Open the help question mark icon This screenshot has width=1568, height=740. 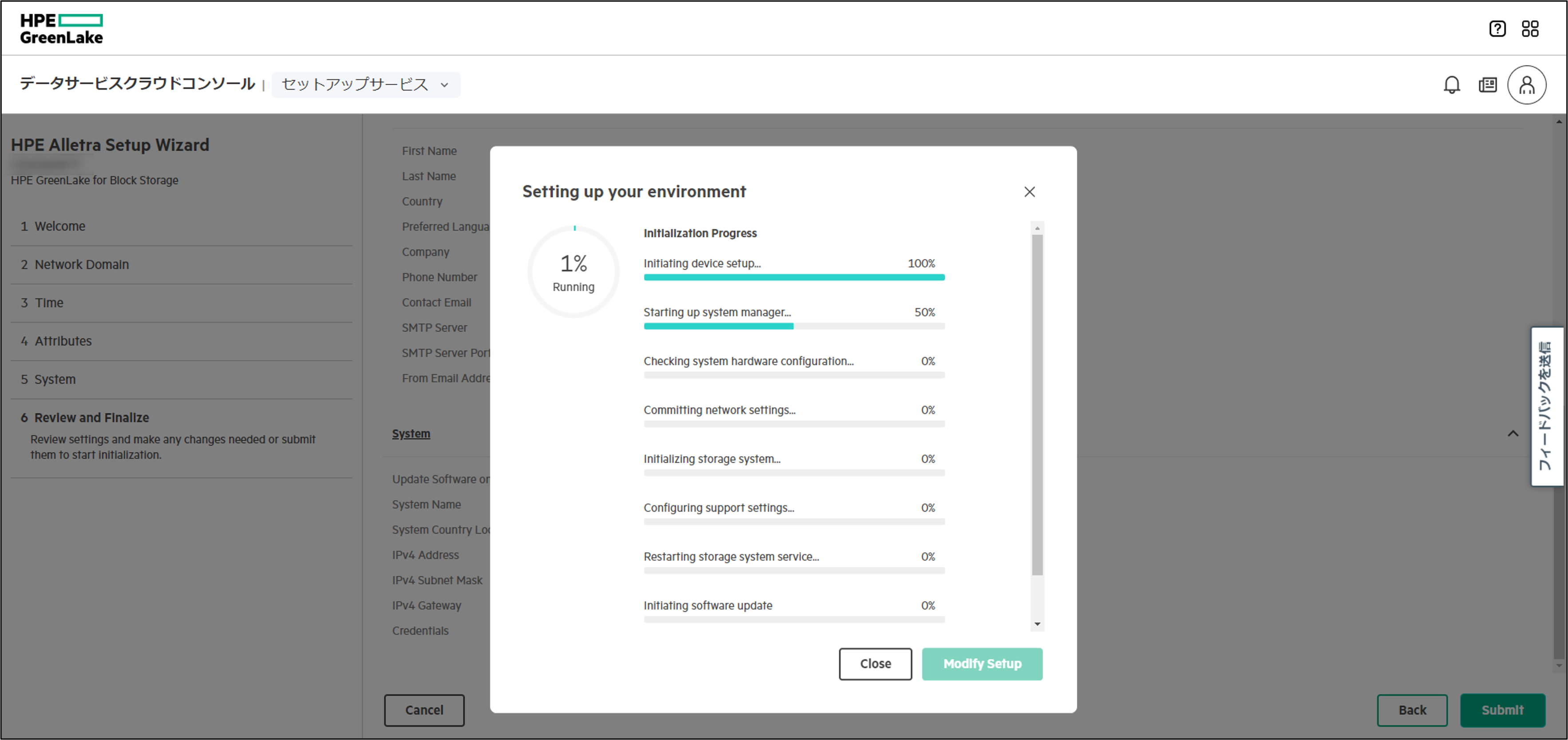tap(1497, 28)
